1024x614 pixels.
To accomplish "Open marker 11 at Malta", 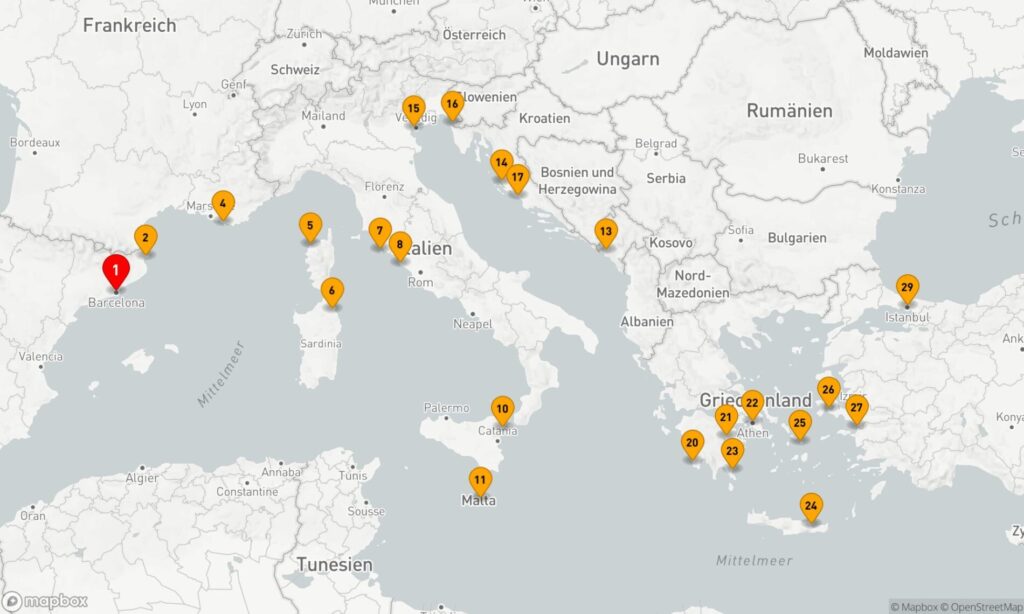I will (x=481, y=480).
